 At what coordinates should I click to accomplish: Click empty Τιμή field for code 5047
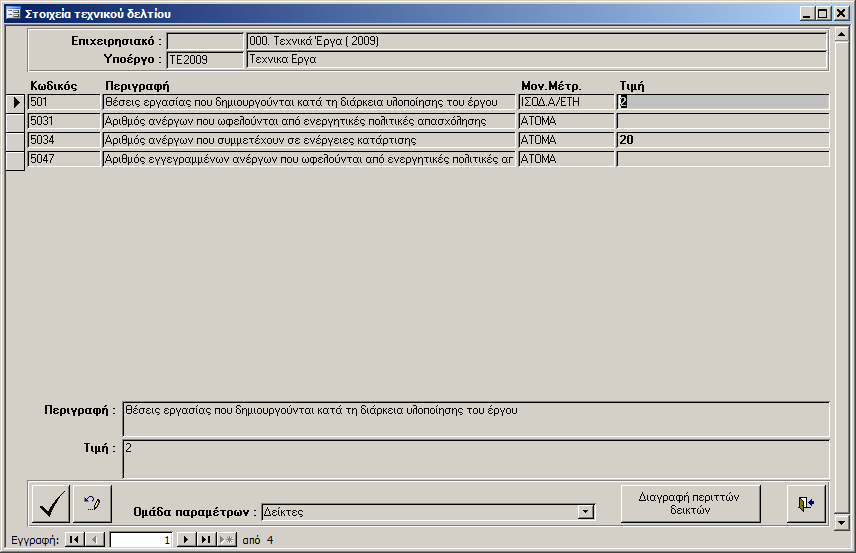(x=722, y=159)
